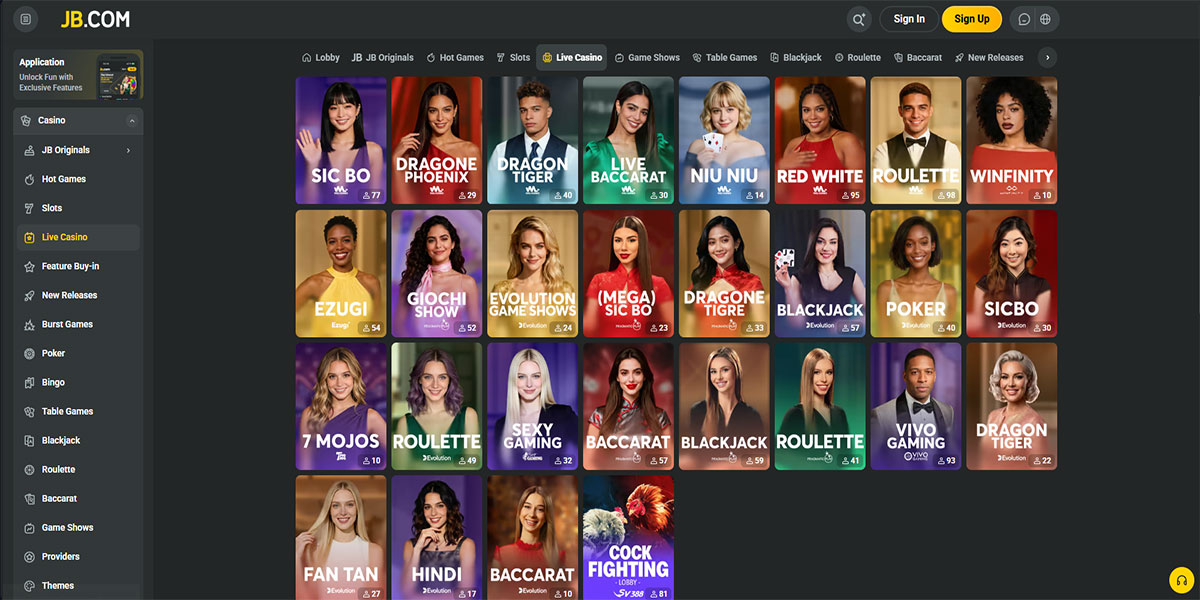Image resolution: width=1200 pixels, height=600 pixels.
Task: Open the Vivo Gaming game tile
Action: point(915,406)
